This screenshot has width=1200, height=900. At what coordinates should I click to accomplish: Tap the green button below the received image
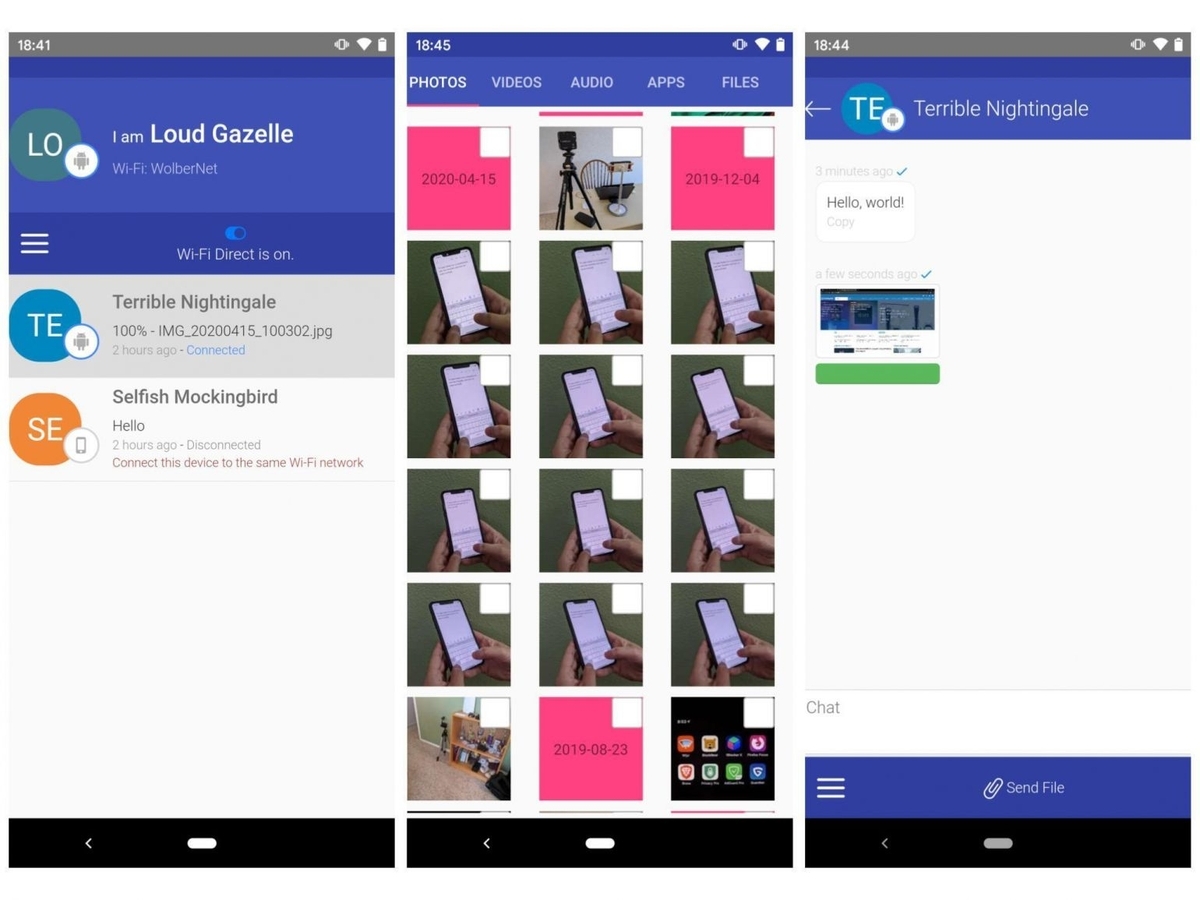point(877,373)
